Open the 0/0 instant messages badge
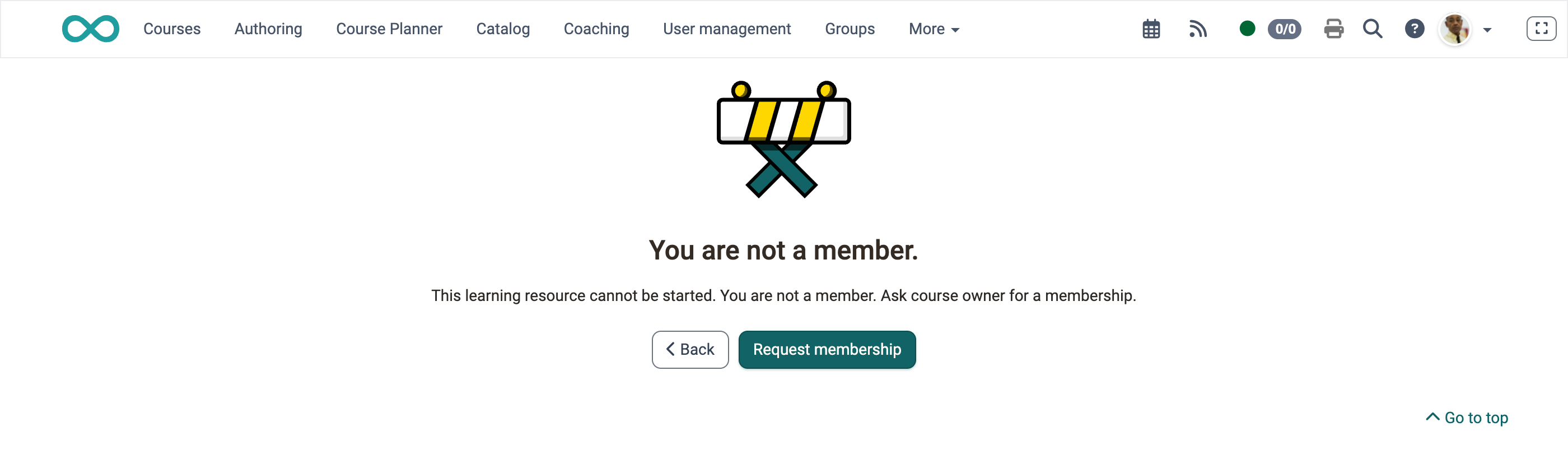This screenshot has width=1568, height=454. tap(1284, 29)
